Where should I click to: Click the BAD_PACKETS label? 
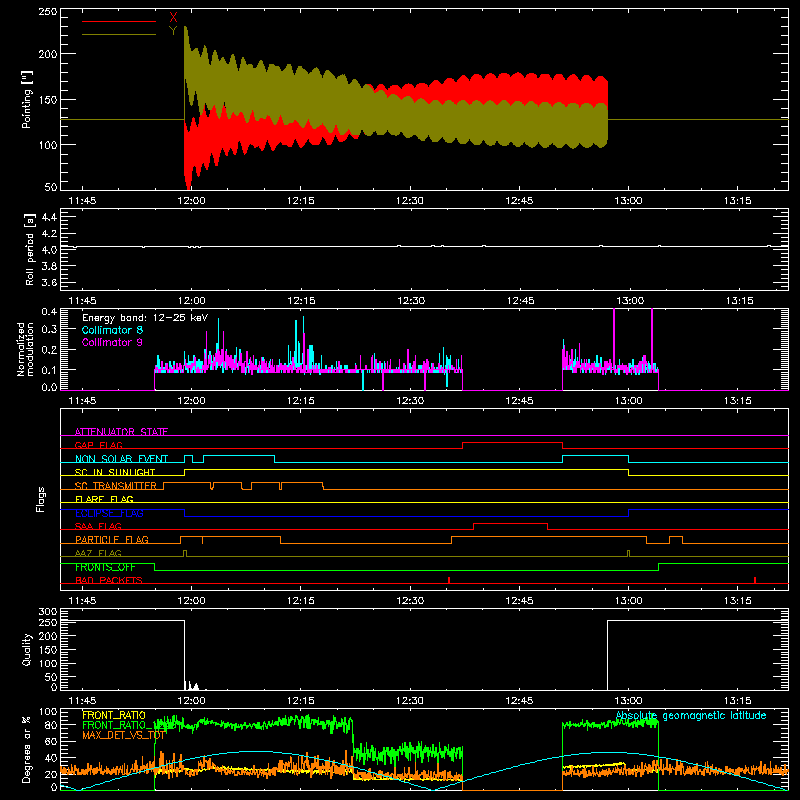pyautogui.click(x=109, y=580)
